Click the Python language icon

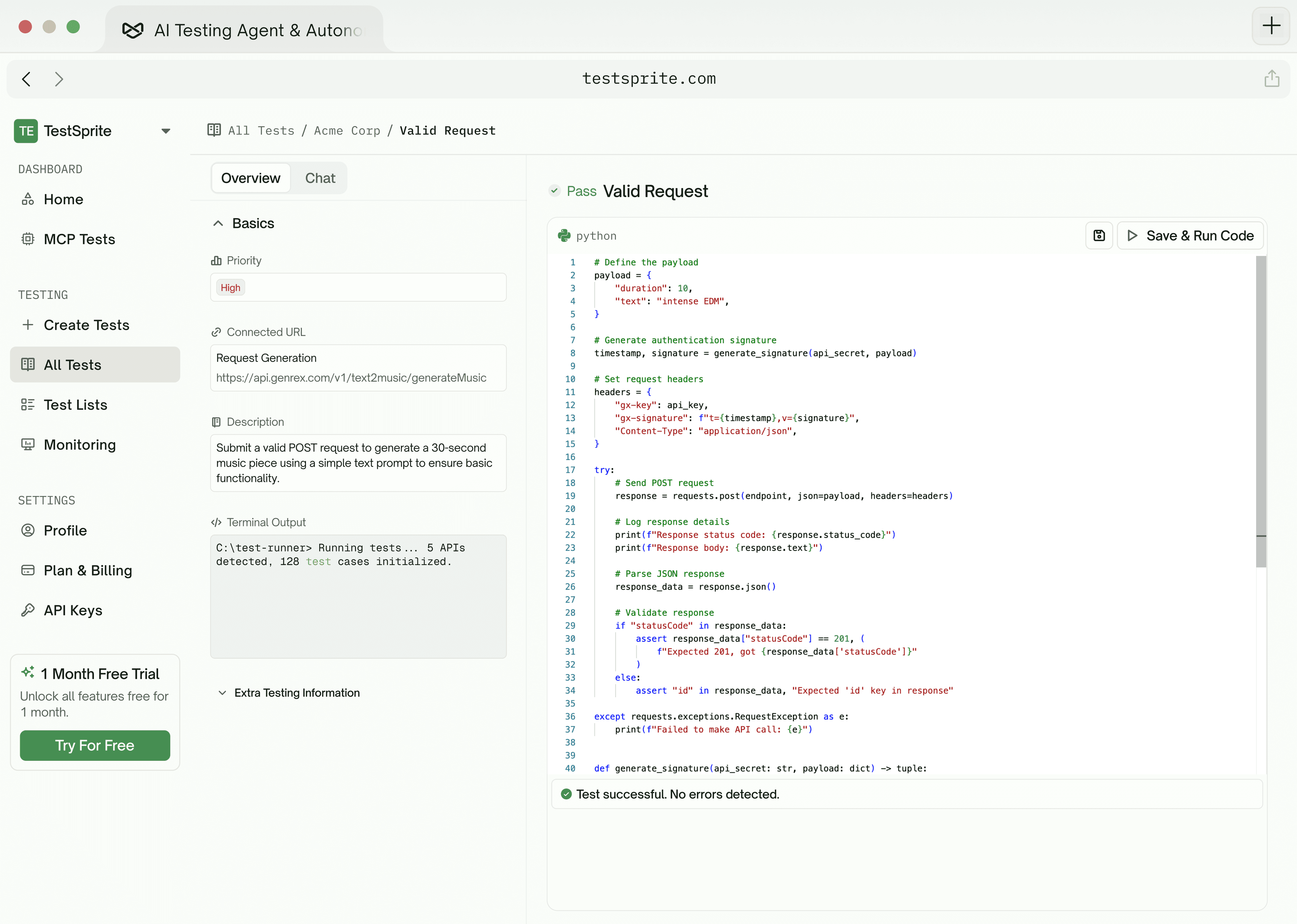[564, 235]
